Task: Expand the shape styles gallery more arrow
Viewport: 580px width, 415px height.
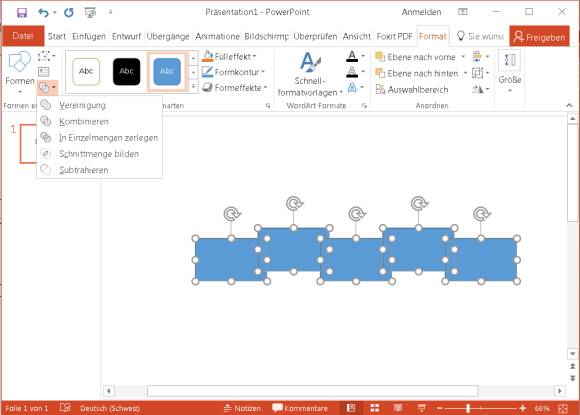Action: [193, 87]
